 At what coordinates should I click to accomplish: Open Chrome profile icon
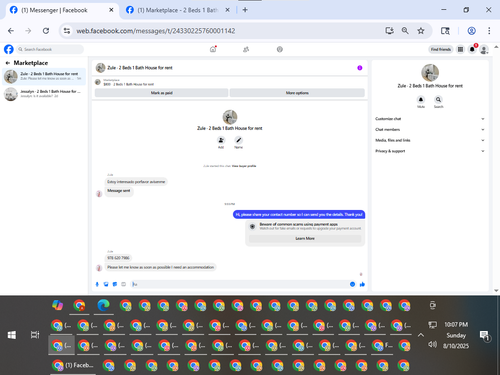[471, 31]
